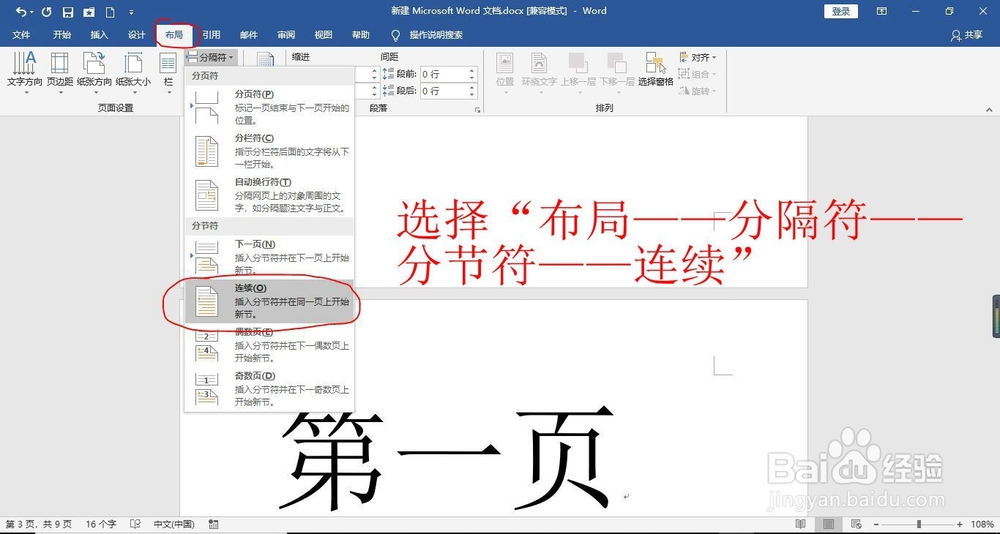Select the 布局 (Layout) tab
Image resolution: width=1000 pixels, height=534 pixels.
coord(174,35)
